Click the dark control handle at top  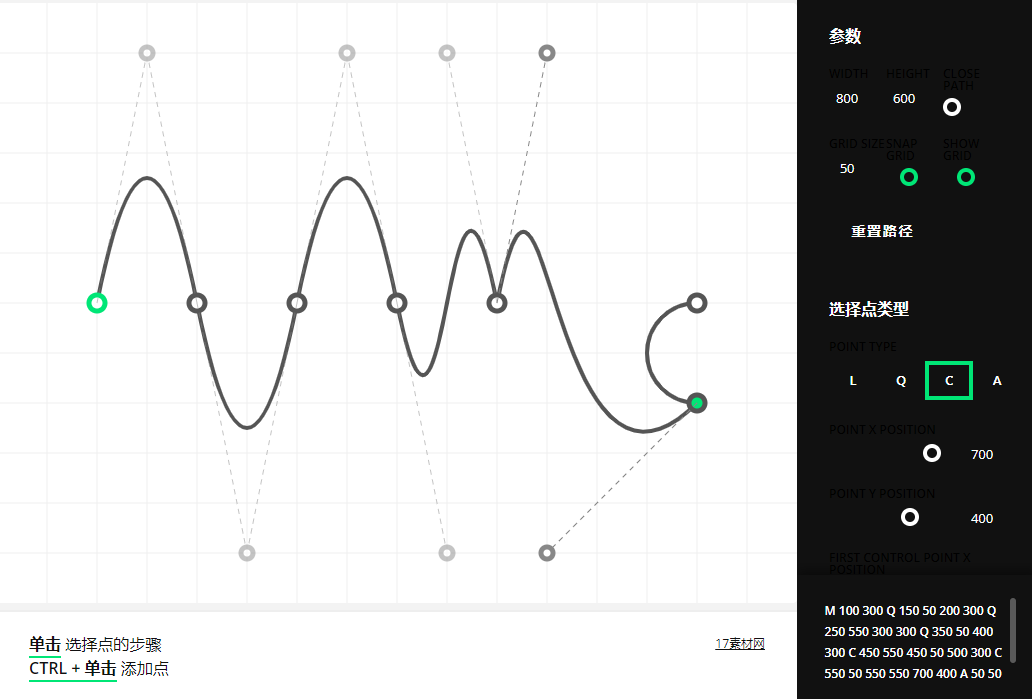(547, 53)
